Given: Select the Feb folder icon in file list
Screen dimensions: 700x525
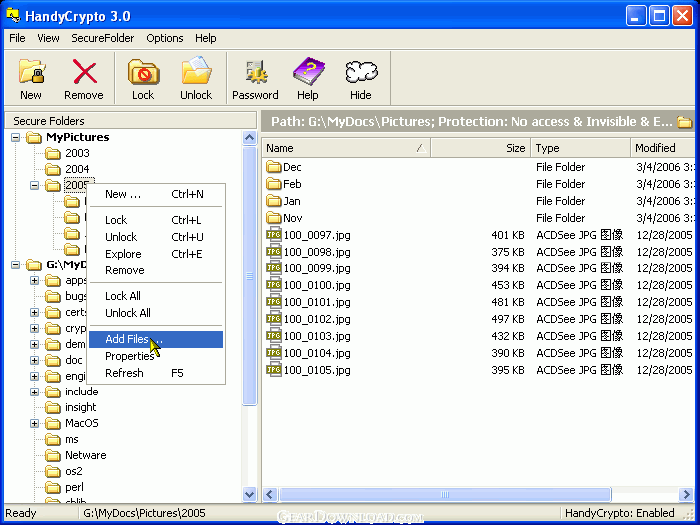Looking at the screenshot, I should click(x=274, y=184).
